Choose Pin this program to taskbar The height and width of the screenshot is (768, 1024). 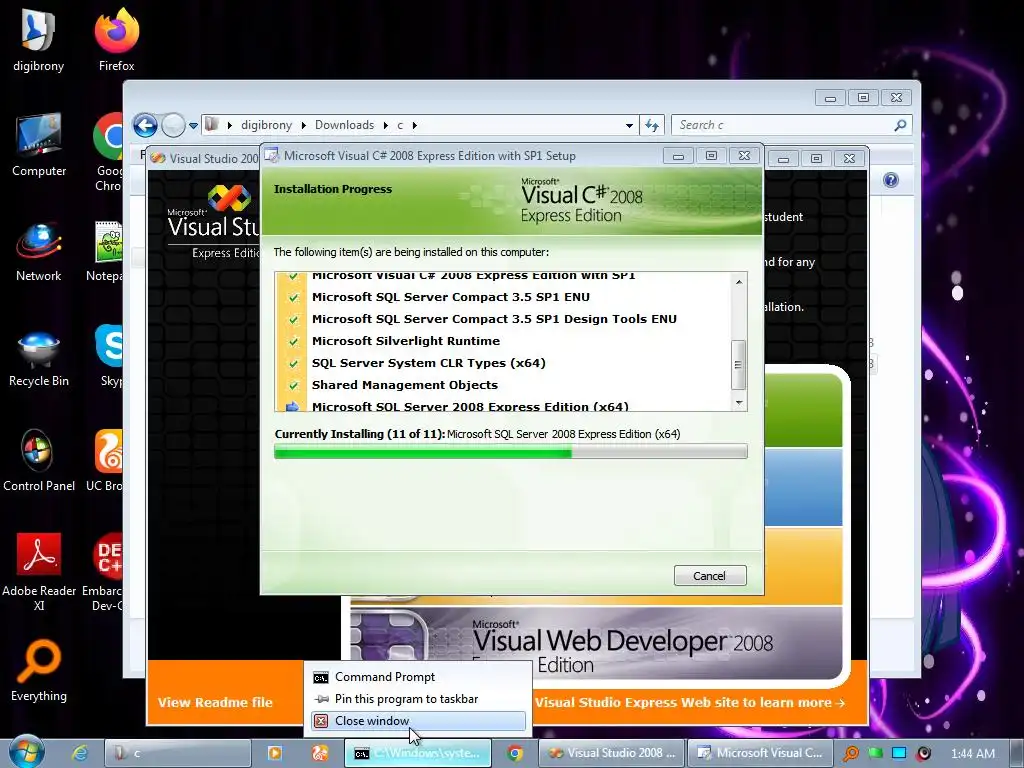418,699
